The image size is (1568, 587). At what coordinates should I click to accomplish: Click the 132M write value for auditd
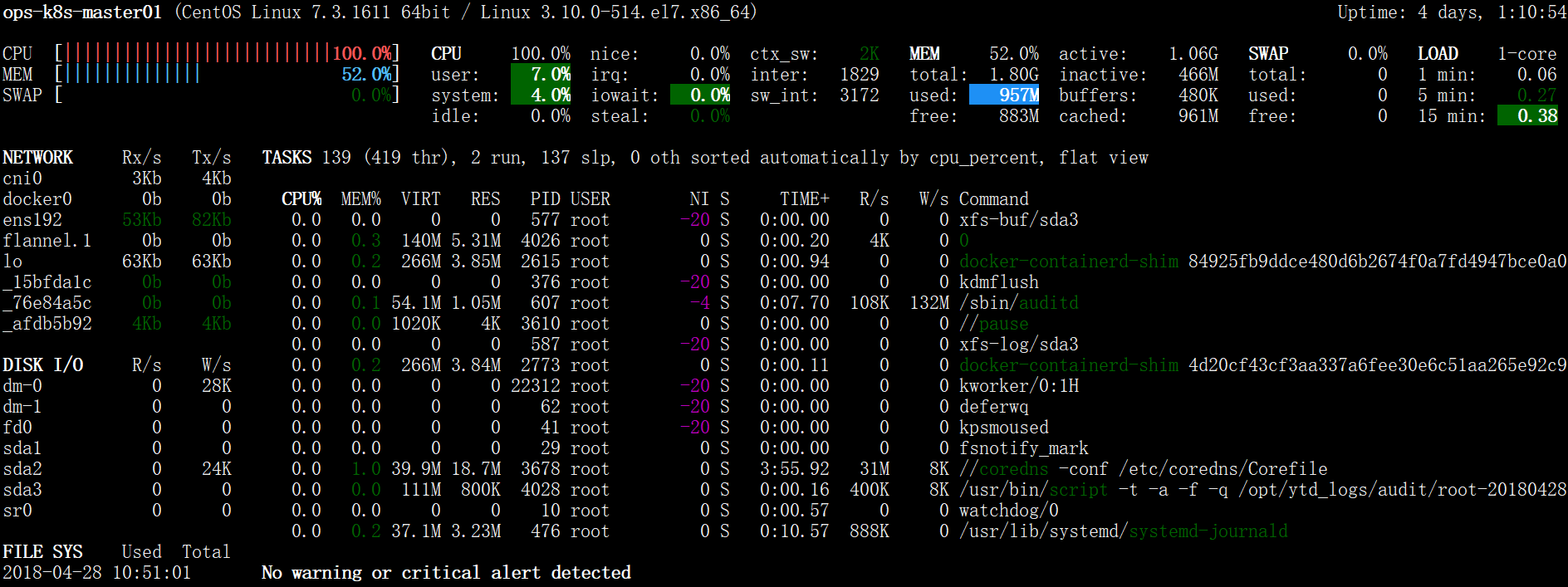pyautogui.click(x=929, y=303)
